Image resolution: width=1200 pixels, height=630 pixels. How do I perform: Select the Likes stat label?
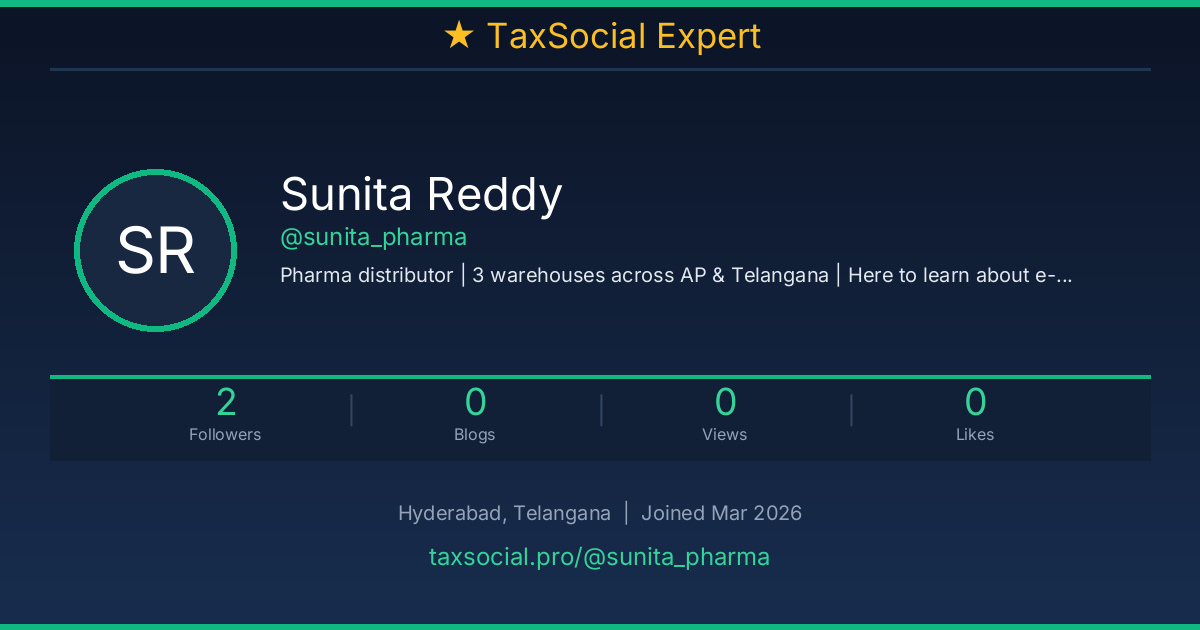coord(975,434)
